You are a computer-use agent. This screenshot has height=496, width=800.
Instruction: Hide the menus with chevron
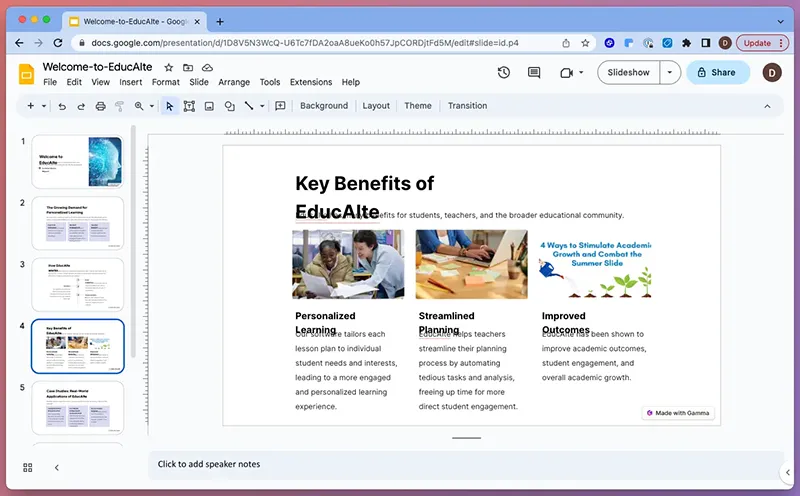(767, 106)
